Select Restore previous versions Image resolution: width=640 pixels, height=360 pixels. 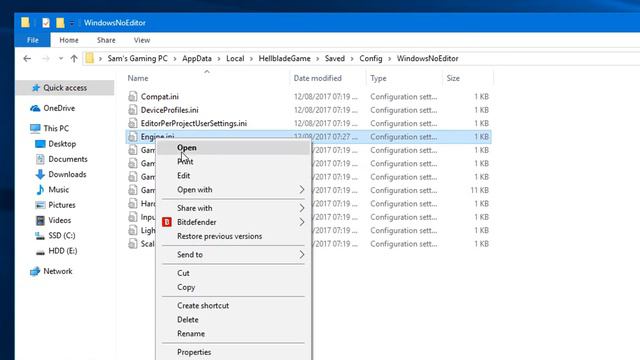[x=234, y=236]
